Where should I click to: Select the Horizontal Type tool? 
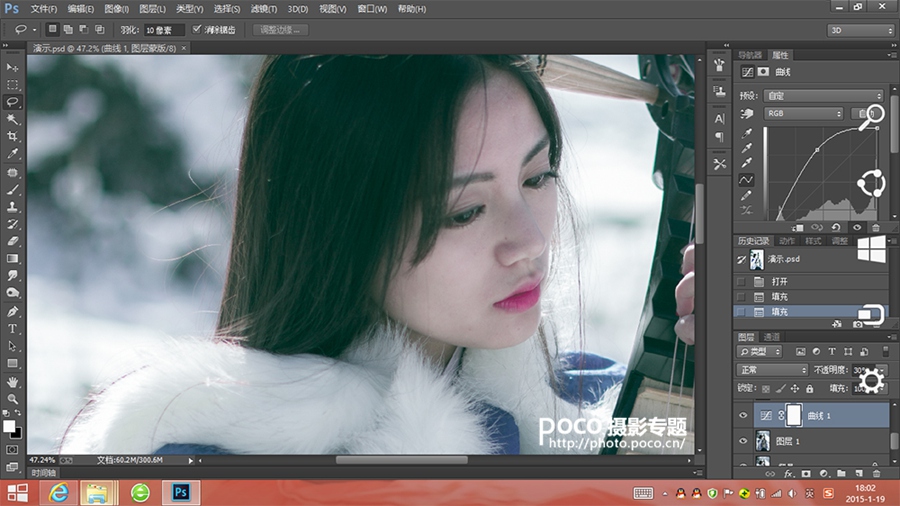[x=13, y=328]
